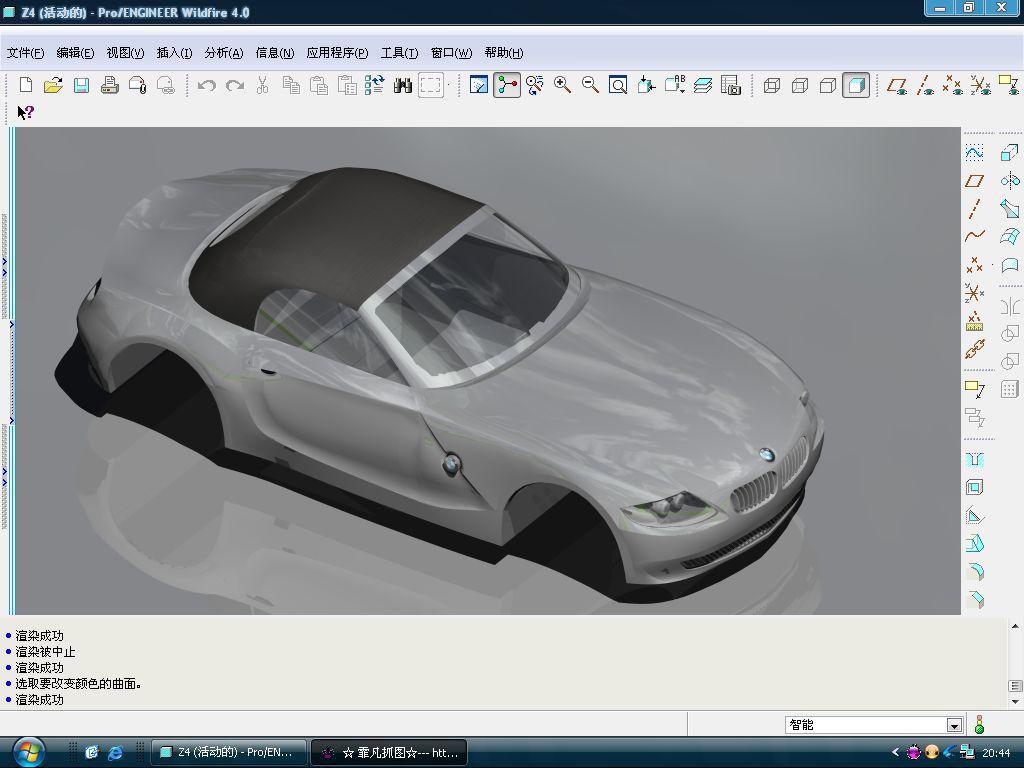Open the view manager icon
The width and height of the screenshot is (1024, 768).
pos(731,85)
